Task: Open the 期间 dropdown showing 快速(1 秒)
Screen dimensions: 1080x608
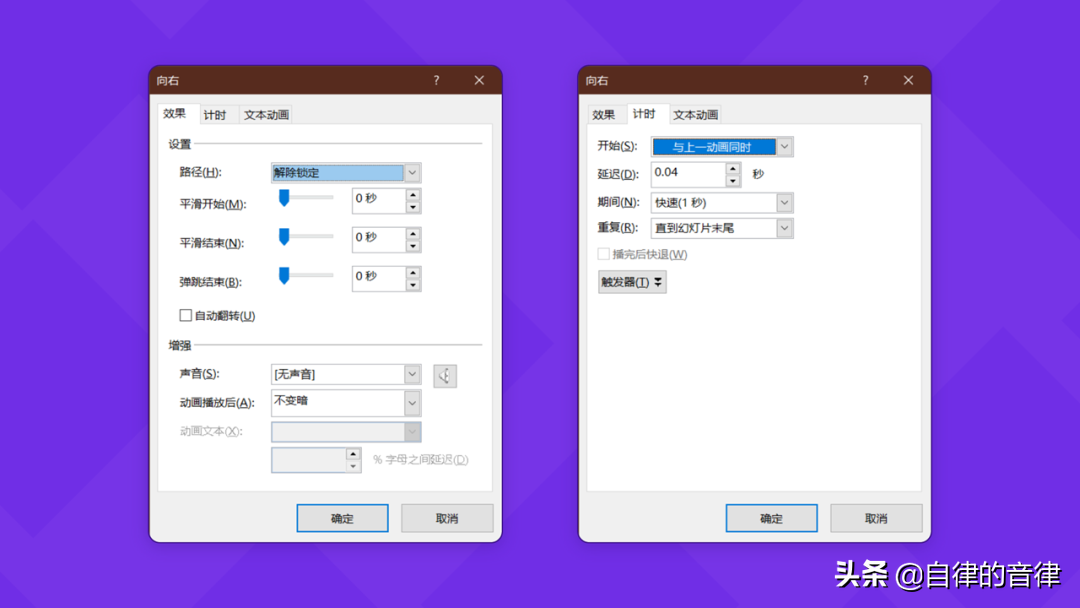Action: click(722, 202)
